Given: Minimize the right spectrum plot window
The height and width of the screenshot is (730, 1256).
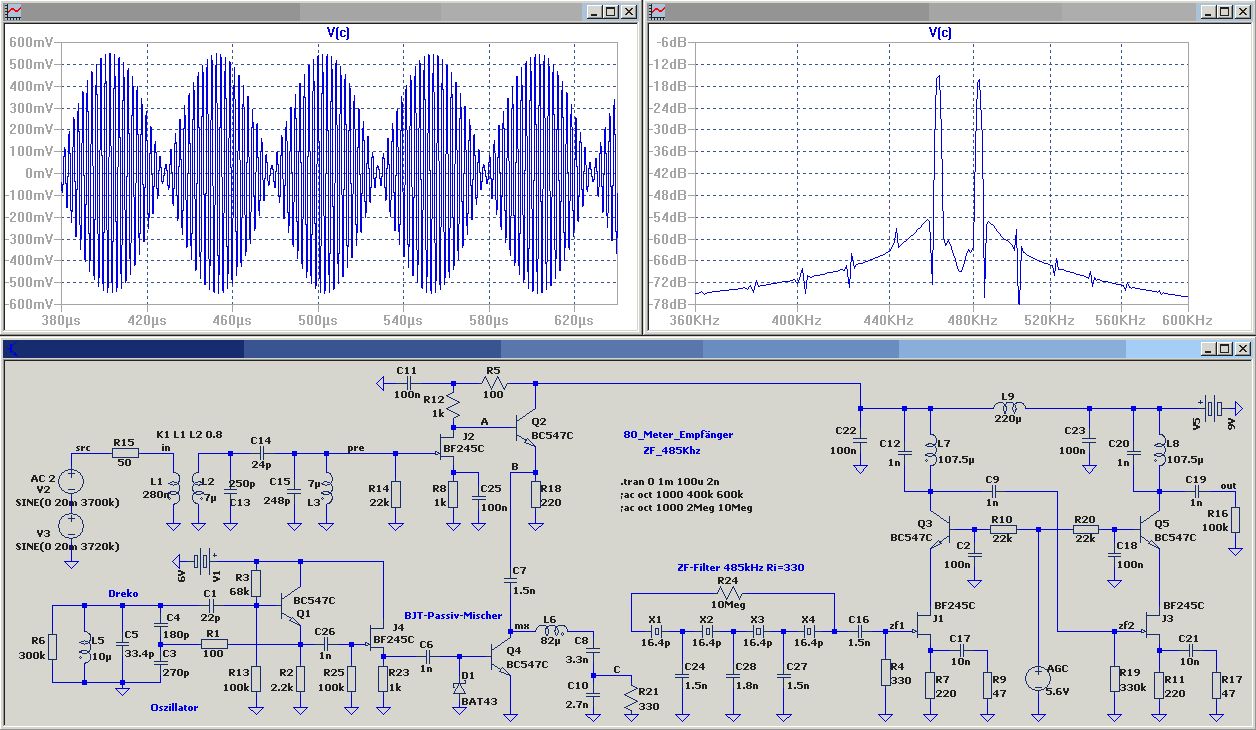Looking at the screenshot, I should point(1209,12).
